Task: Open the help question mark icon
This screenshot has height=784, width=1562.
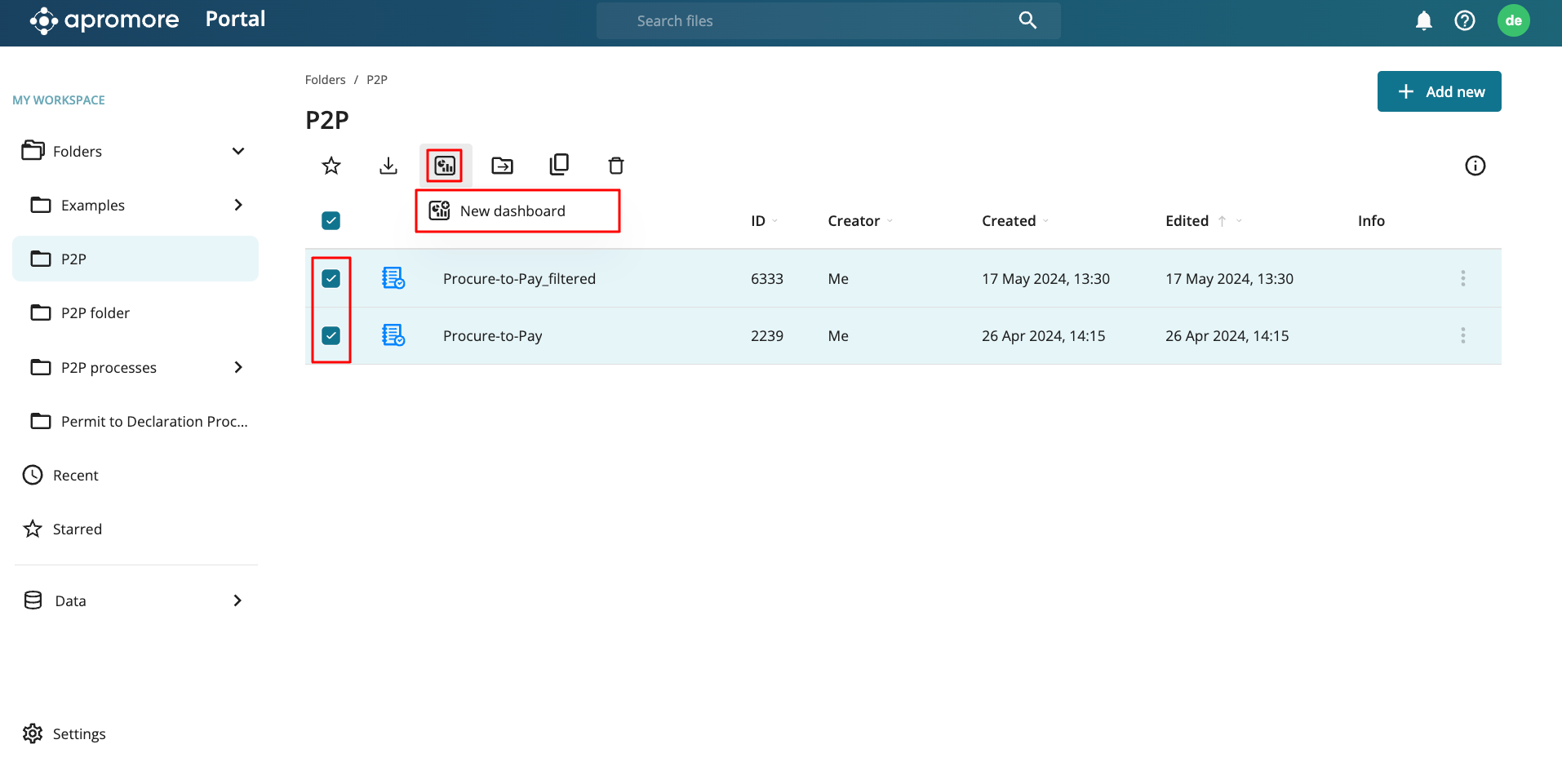Action: [1464, 20]
